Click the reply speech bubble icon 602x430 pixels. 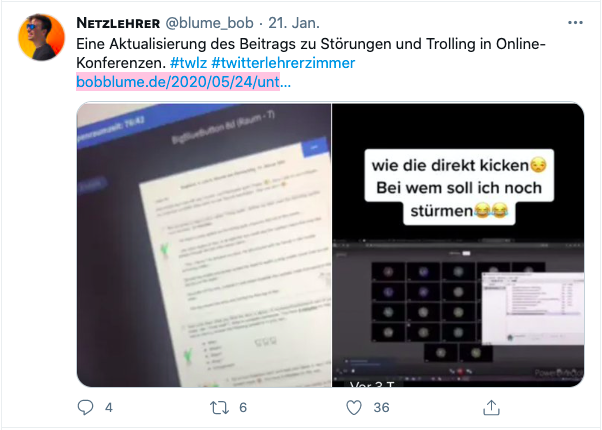85,407
